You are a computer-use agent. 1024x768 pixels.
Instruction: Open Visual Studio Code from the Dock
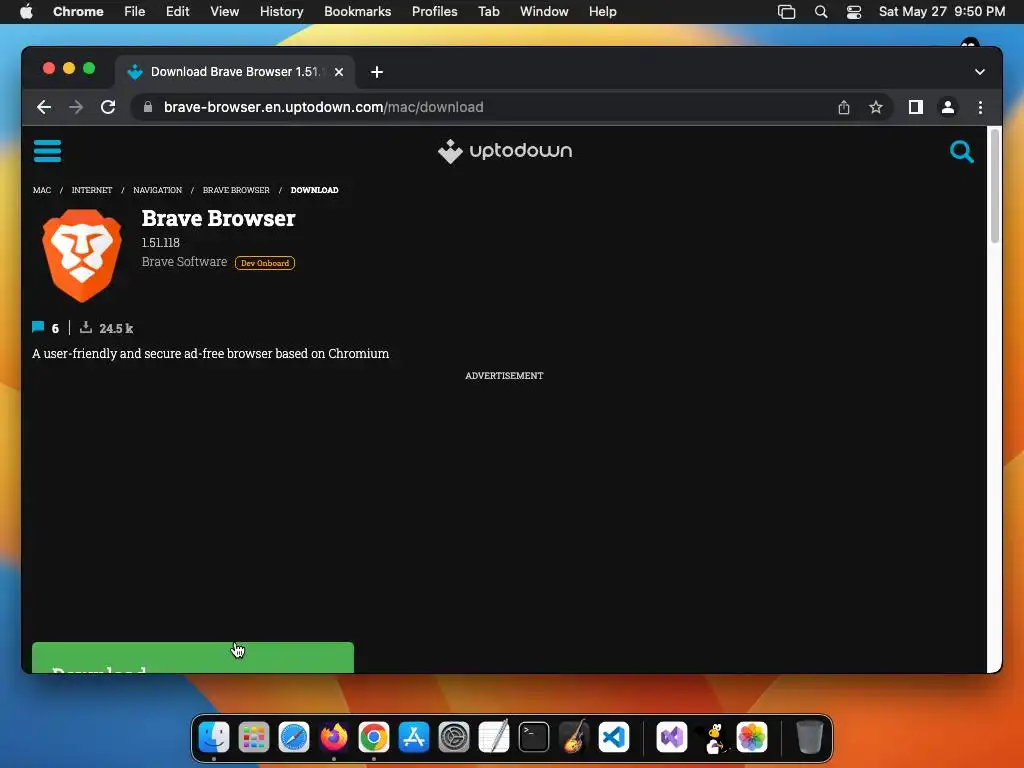(614, 737)
